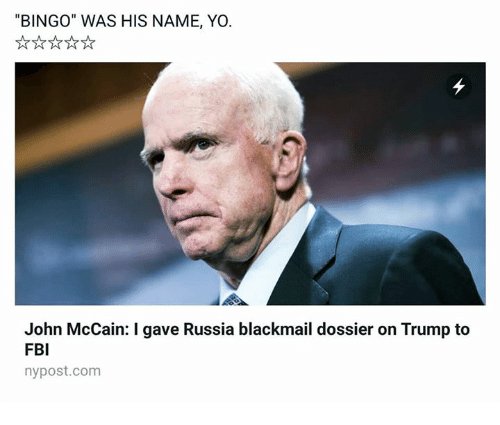Viewport: 500px width, 425px height.
Task: Click the dark suit jacket in photo
Action: (x=373, y=263)
